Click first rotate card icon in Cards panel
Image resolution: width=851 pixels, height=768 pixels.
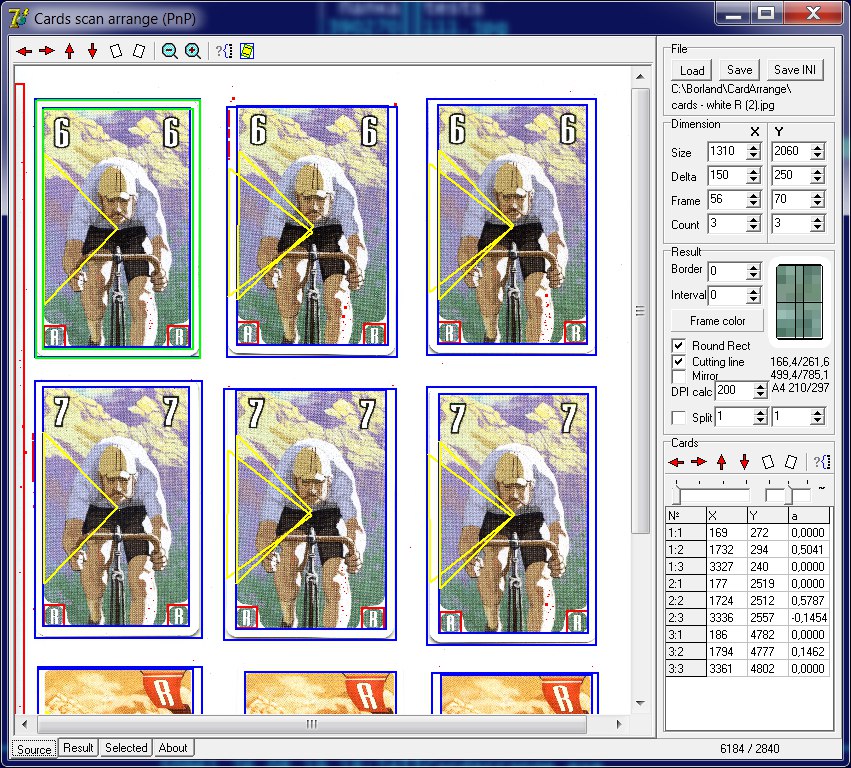coord(767,462)
